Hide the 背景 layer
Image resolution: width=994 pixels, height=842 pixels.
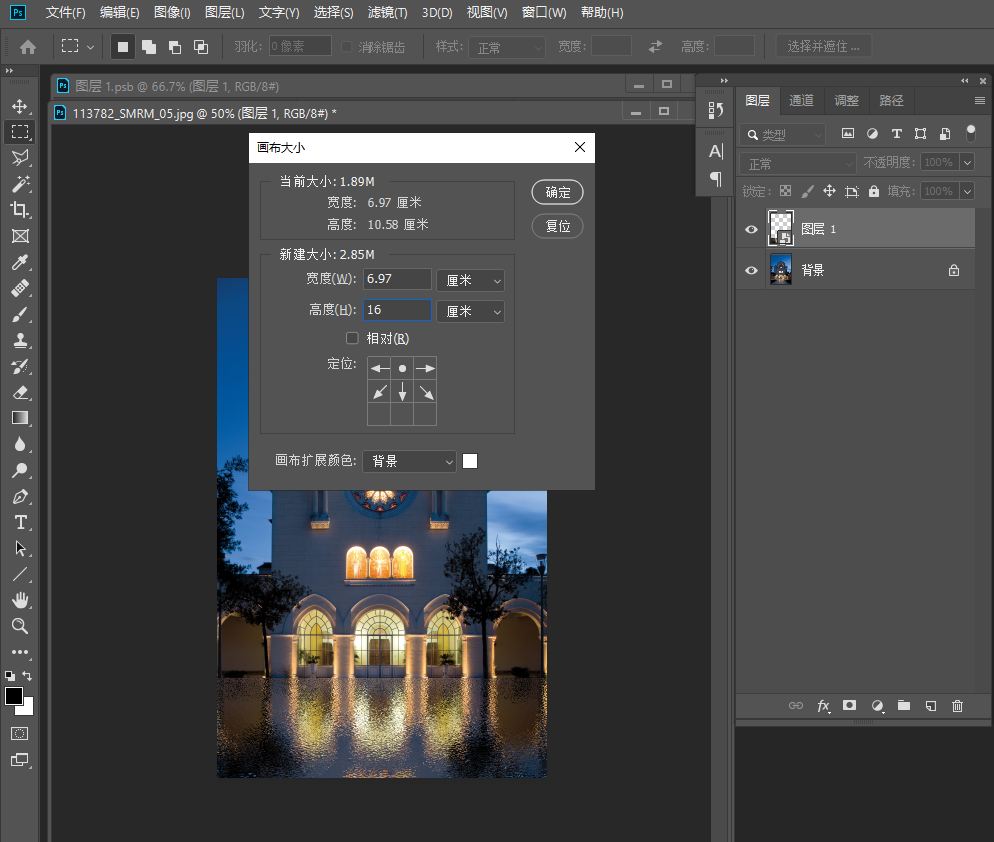tap(751, 271)
